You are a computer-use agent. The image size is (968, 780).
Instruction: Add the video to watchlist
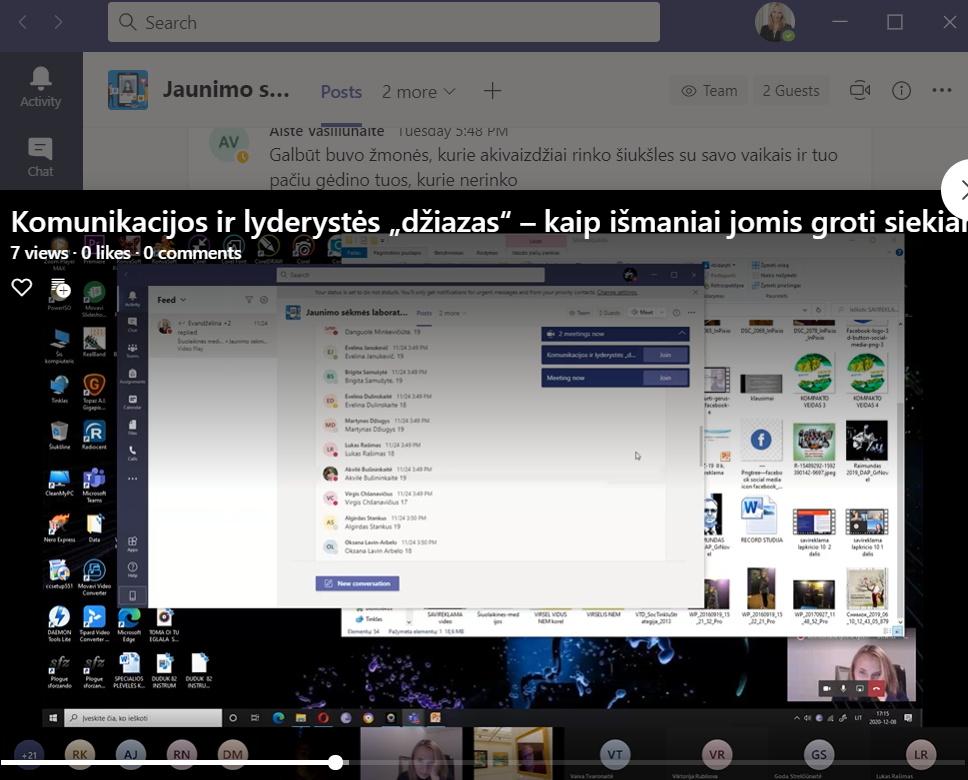[x=60, y=288]
